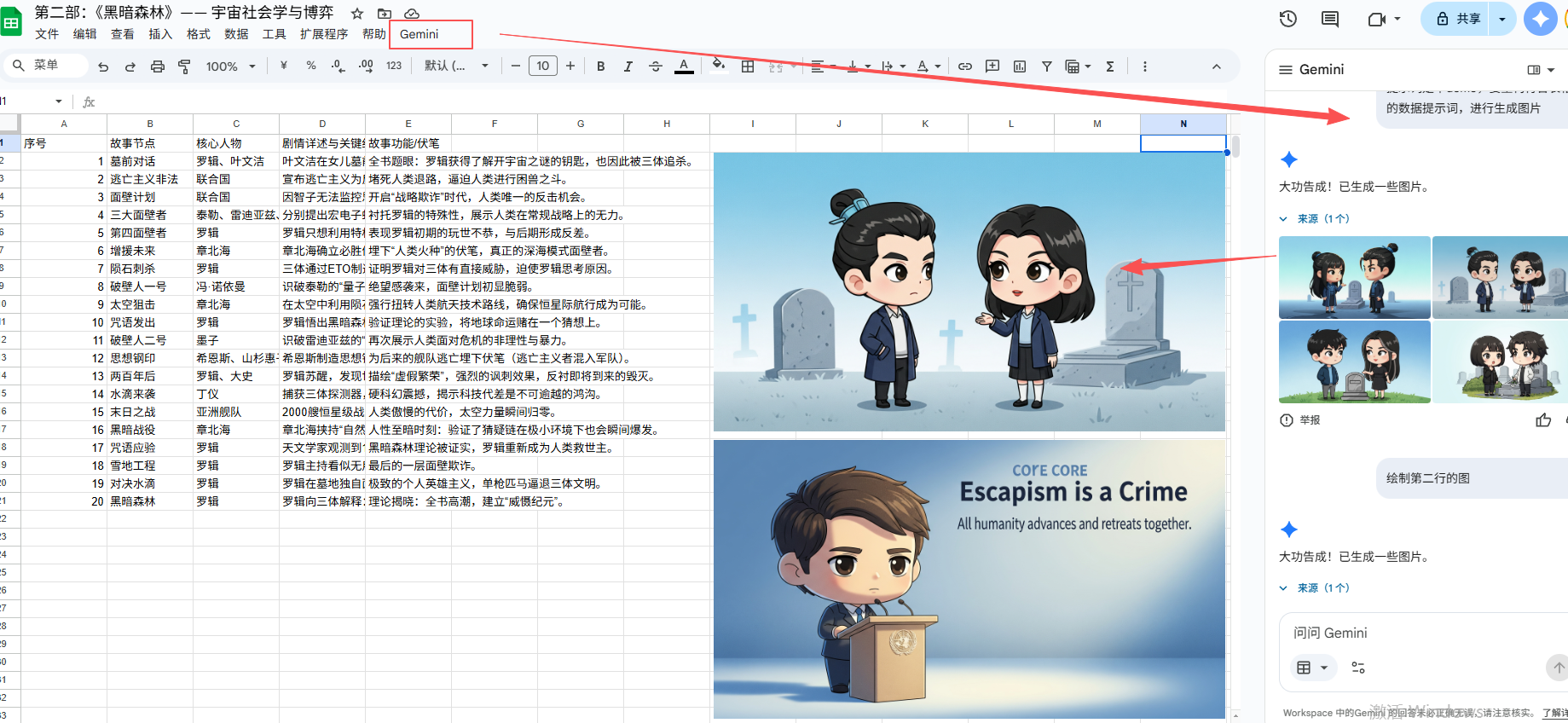Open more number formats 123 menu

[x=394, y=66]
